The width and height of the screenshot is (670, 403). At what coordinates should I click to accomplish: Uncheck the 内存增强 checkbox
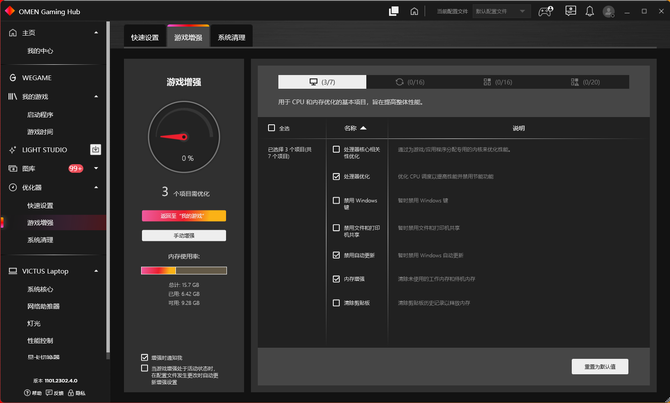pos(336,279)
